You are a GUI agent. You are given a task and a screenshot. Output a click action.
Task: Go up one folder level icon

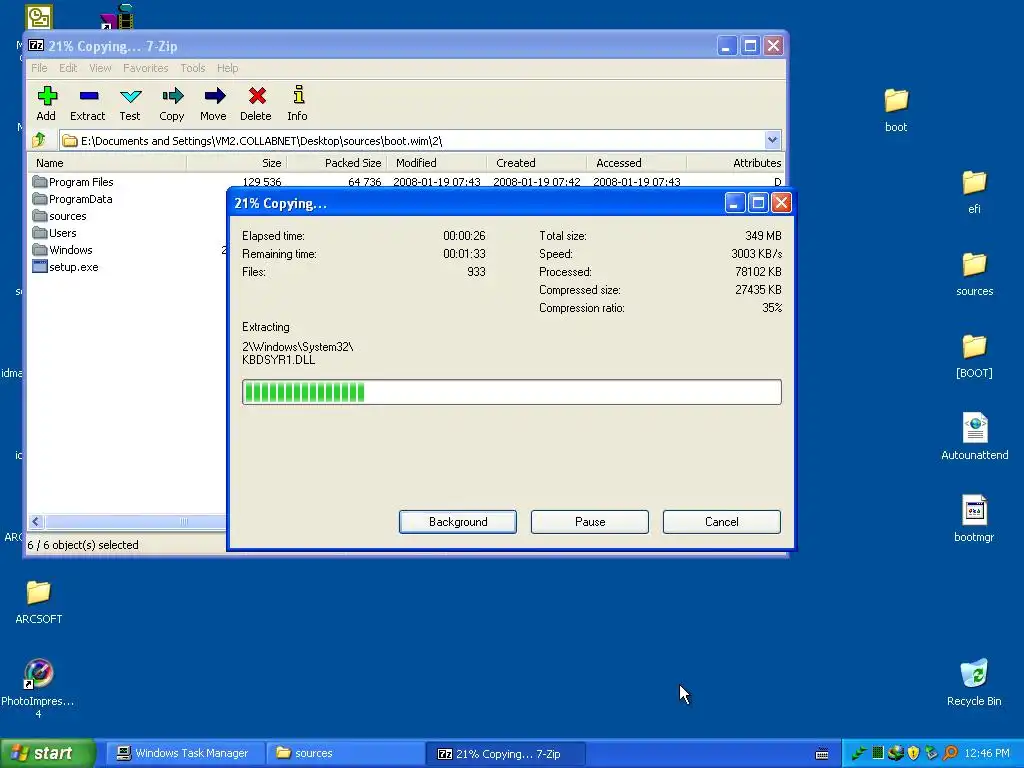39,140
